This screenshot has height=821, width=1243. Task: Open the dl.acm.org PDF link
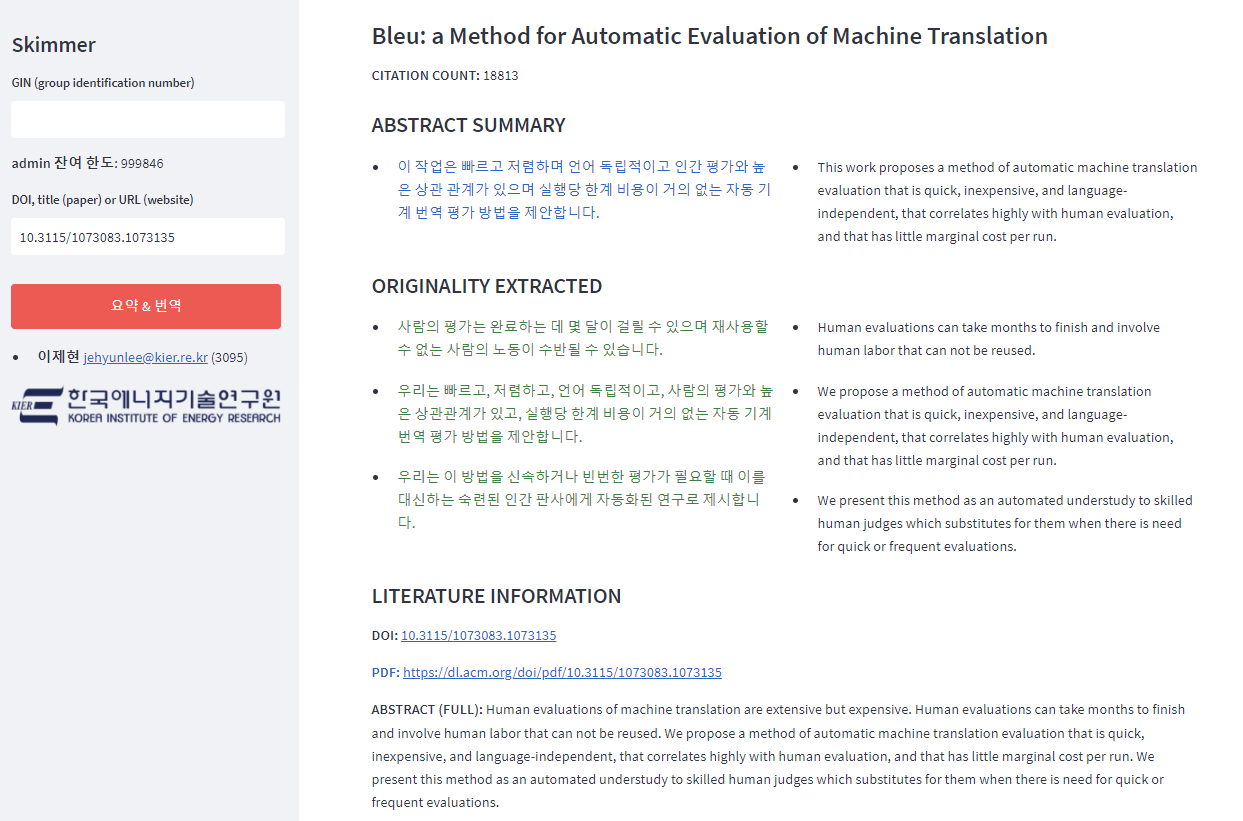click(562, 672)
